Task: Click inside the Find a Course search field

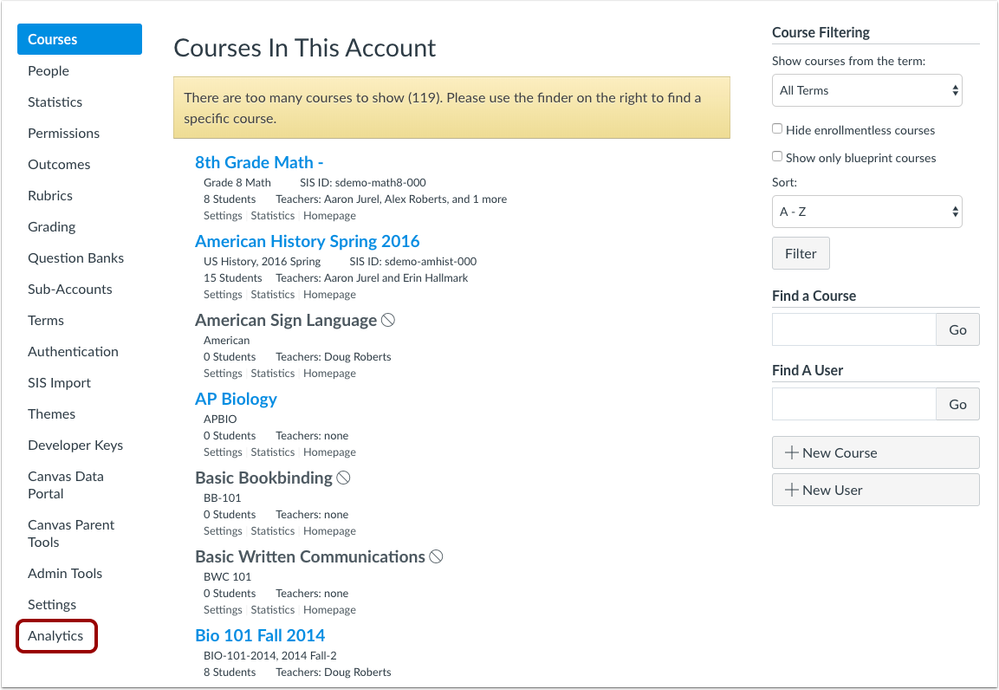Action: [x=853, y=329]
